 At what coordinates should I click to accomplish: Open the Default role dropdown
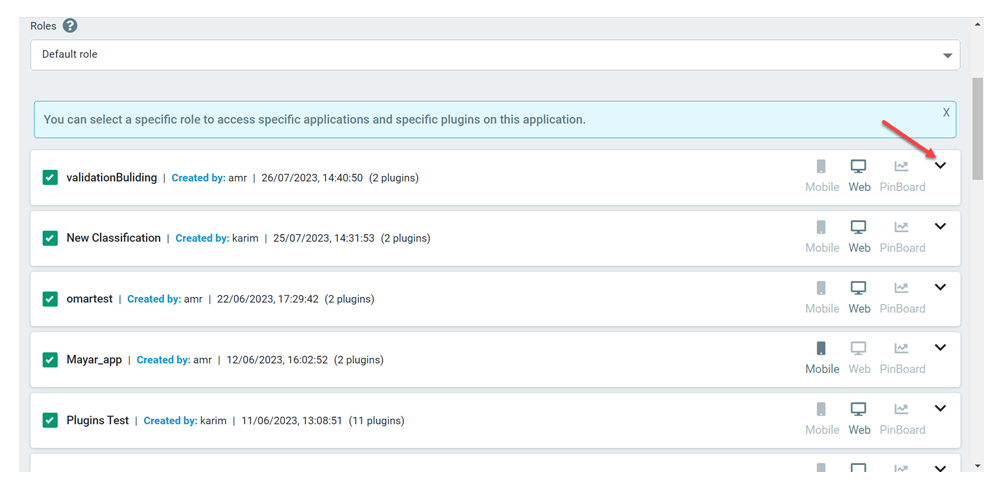point(495,55)
